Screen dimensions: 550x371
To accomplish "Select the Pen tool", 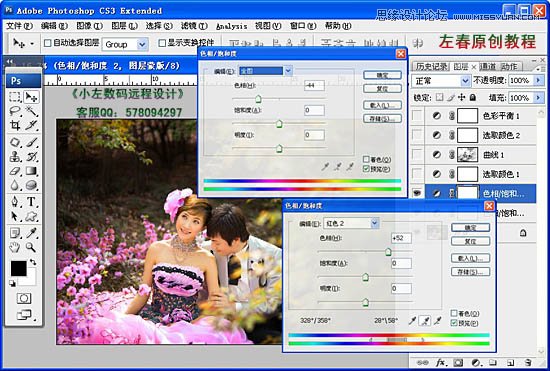I will (15, 202).
